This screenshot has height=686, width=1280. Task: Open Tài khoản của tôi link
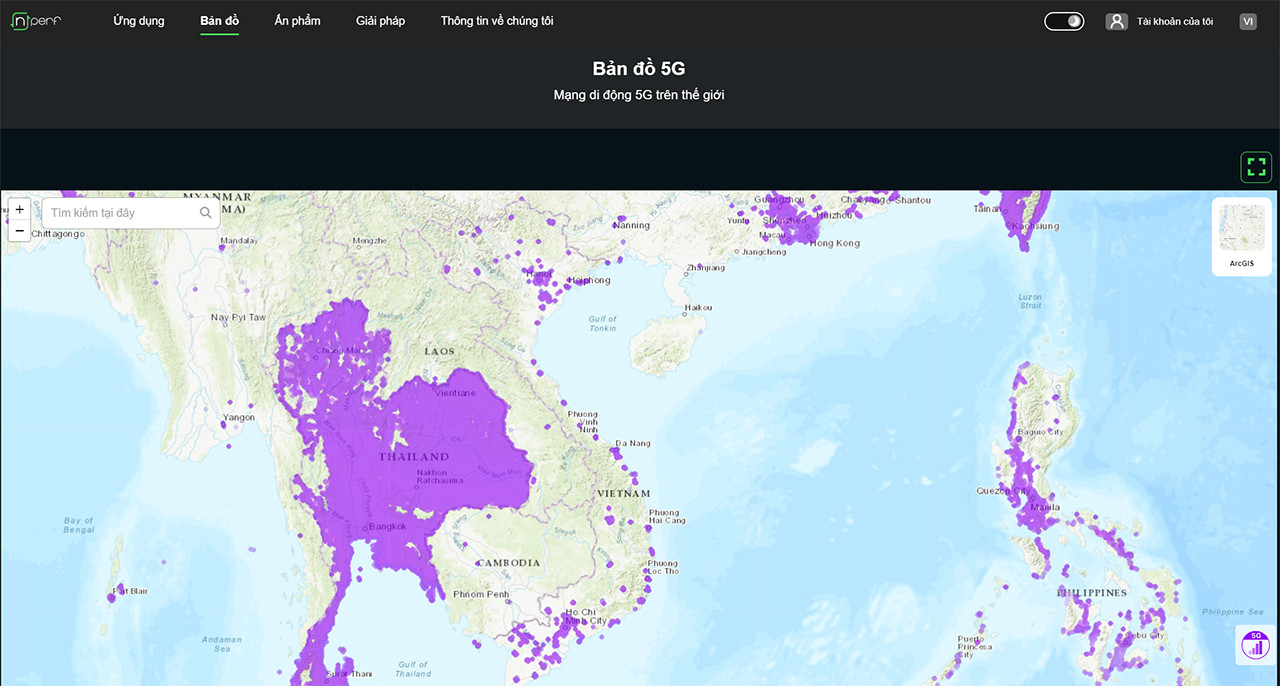tap(1174, 21)
